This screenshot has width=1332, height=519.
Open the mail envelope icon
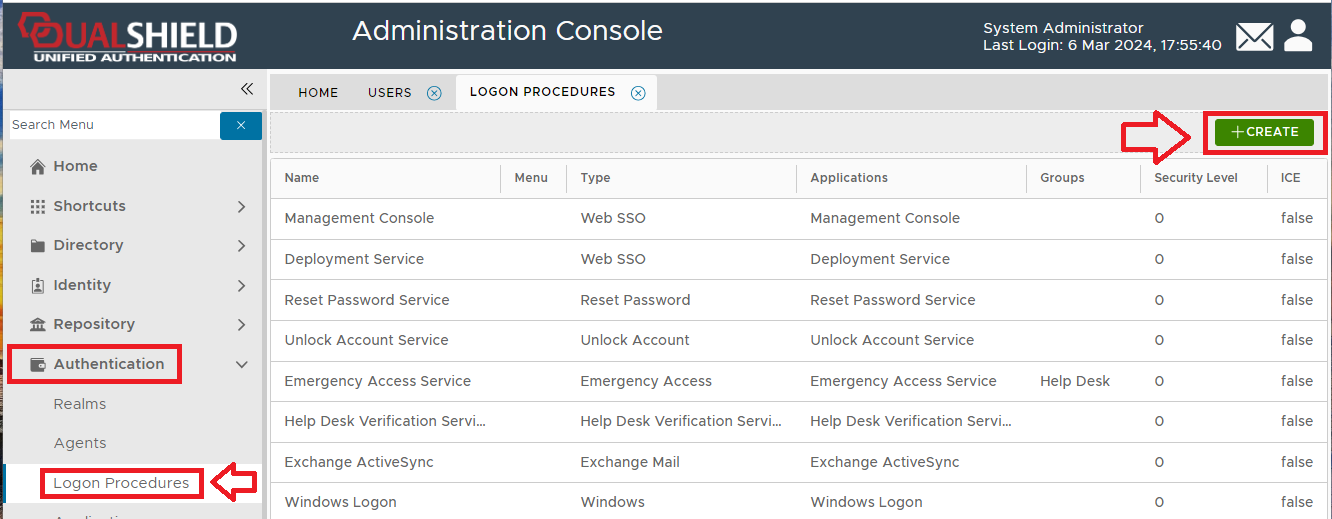click(1254, 37)
